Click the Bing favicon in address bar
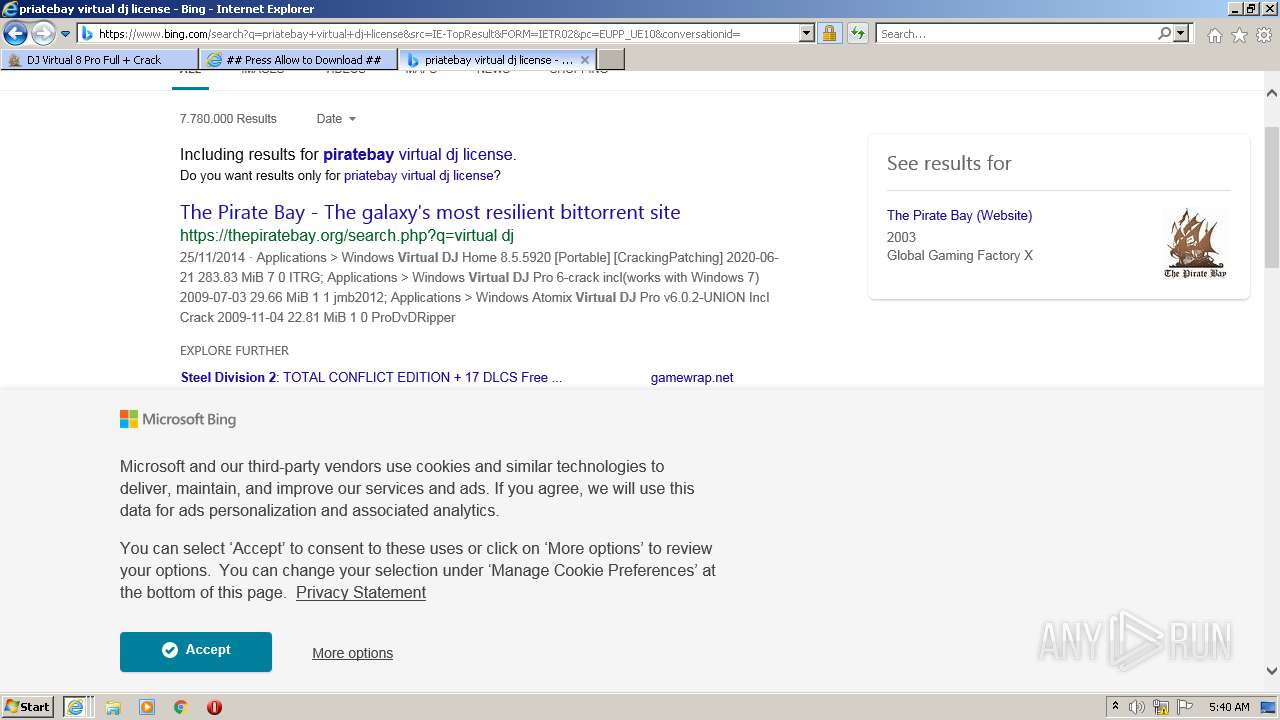 coord(87,34)
